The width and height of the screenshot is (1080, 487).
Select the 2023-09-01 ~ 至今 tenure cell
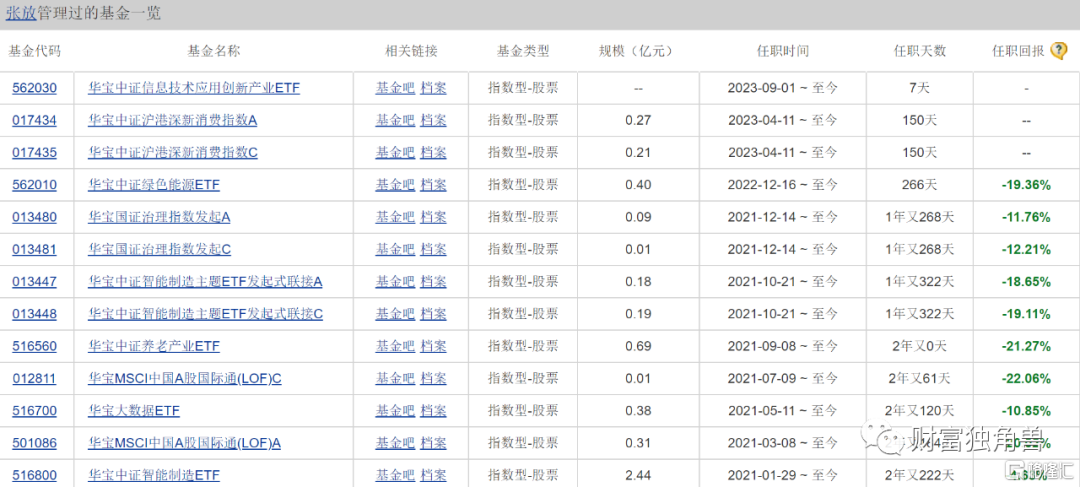(x=782, y=88)
